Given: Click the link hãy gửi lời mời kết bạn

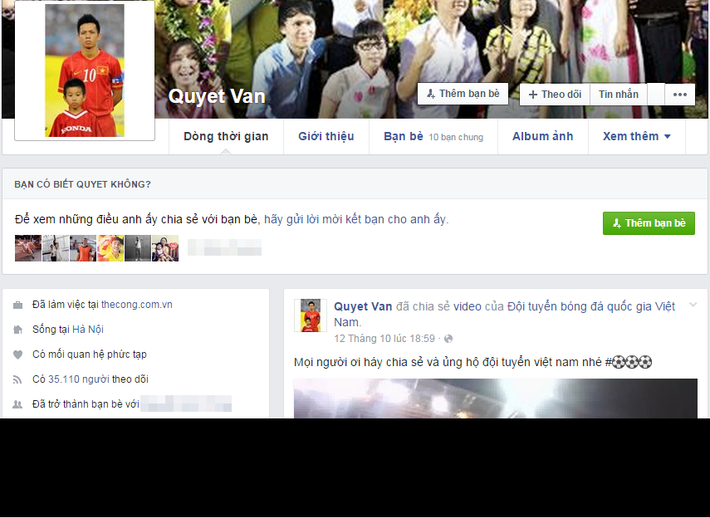Looking at the screenshot, I should coord(355,220).
